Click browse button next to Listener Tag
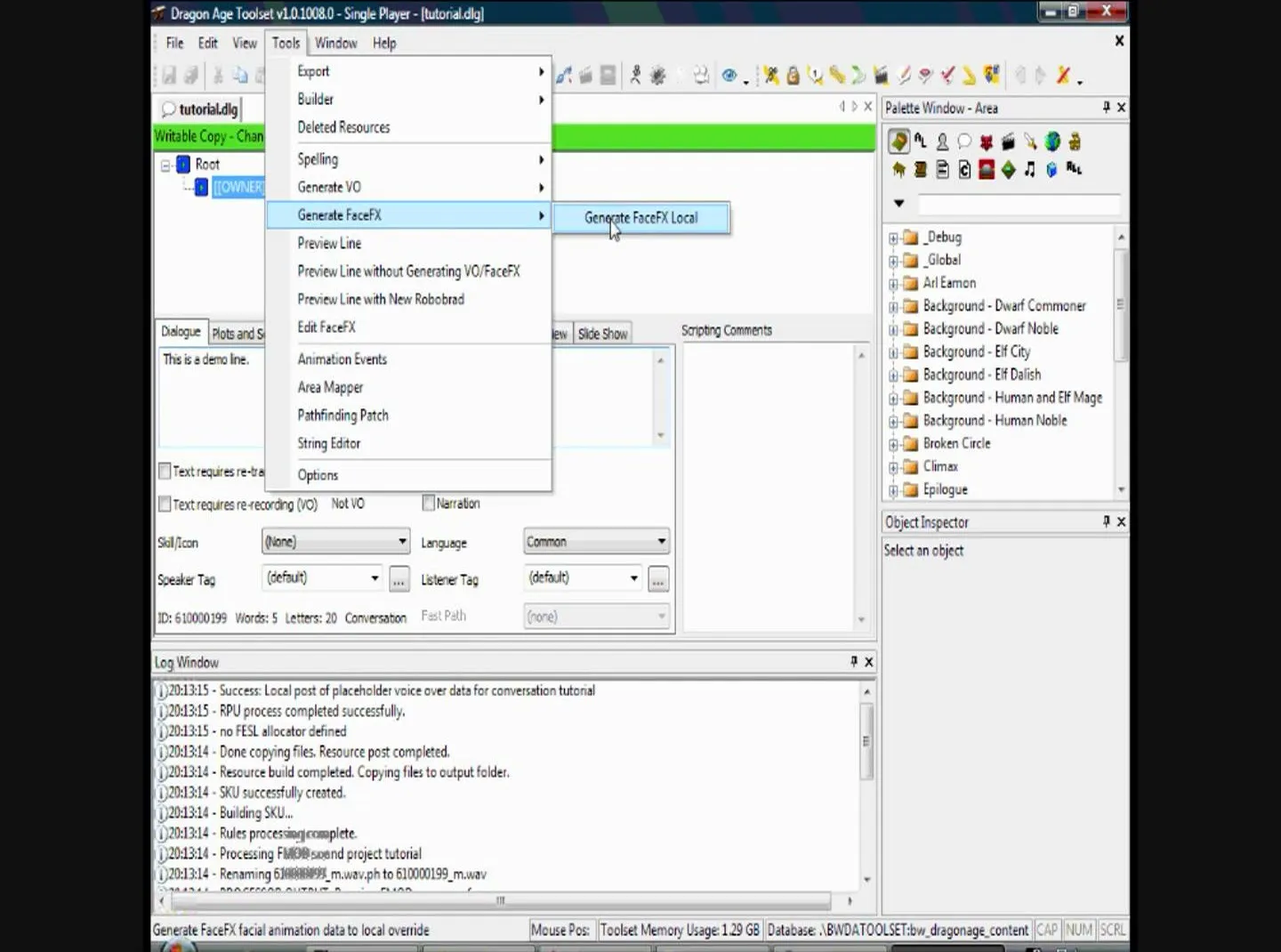Screen dimensions: 1281x952 (x=658, y=579)
